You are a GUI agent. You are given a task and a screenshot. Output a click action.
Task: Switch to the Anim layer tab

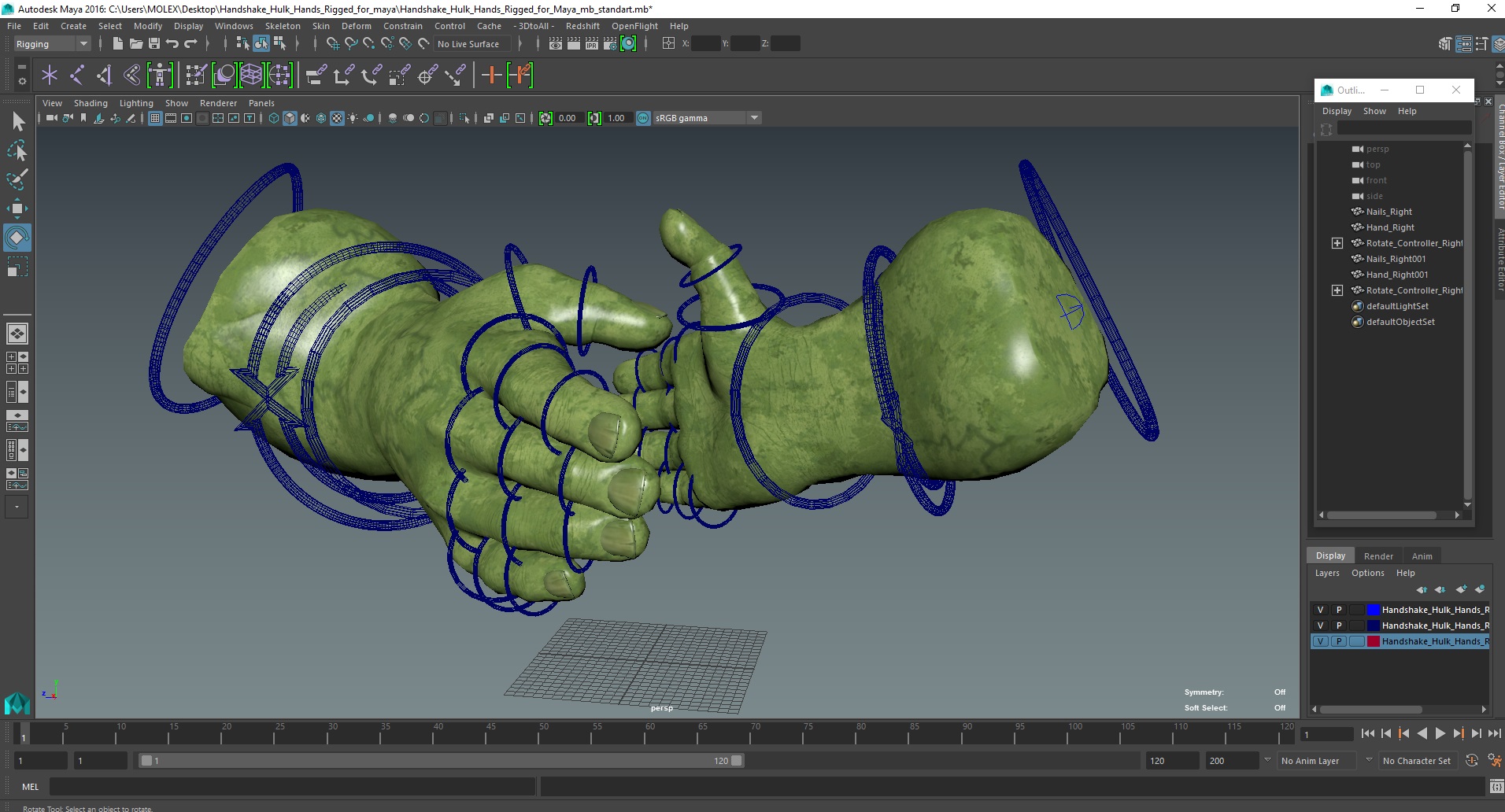[x=1422, y=556]
